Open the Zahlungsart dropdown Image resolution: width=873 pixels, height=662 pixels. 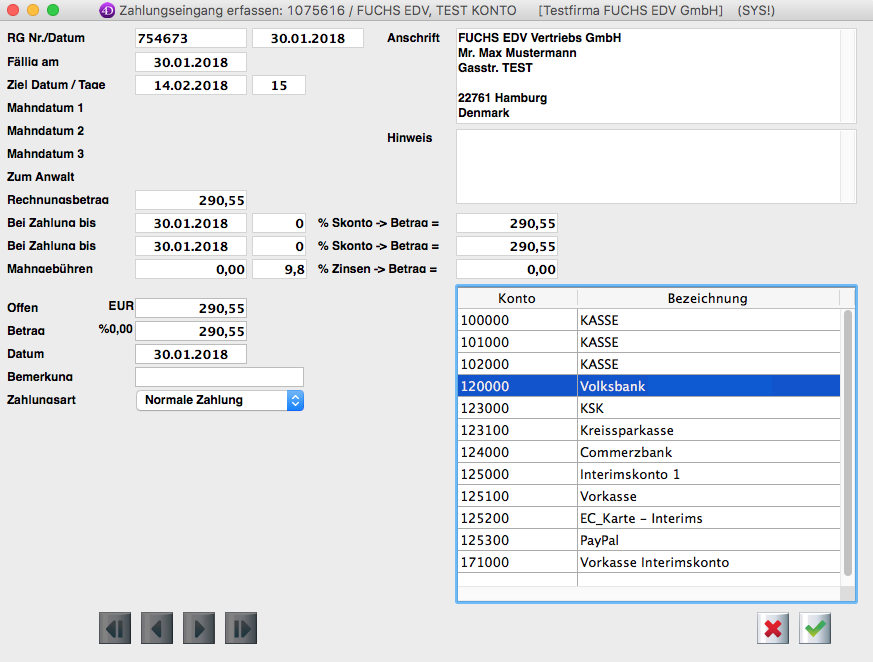[219, 400]
